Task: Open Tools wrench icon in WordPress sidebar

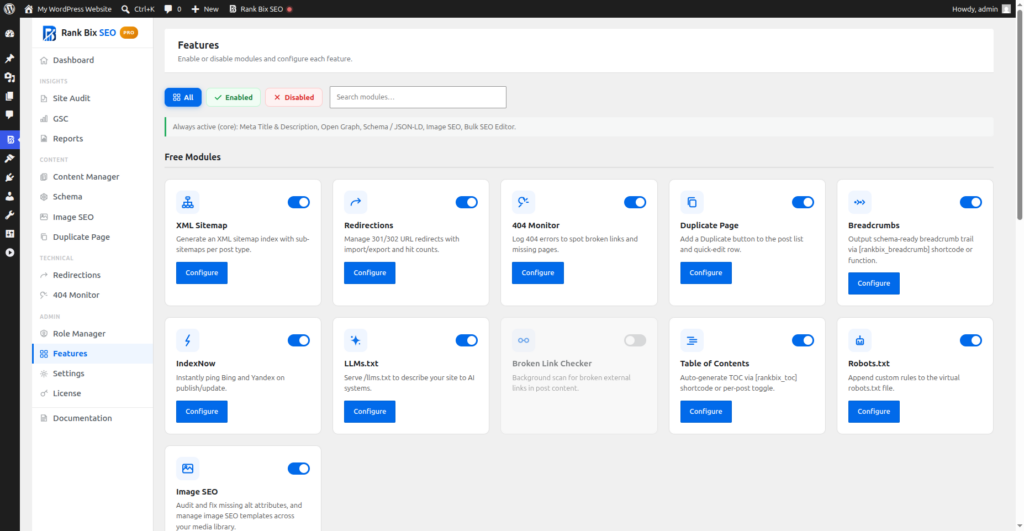Action: click(x=10, y=215)
